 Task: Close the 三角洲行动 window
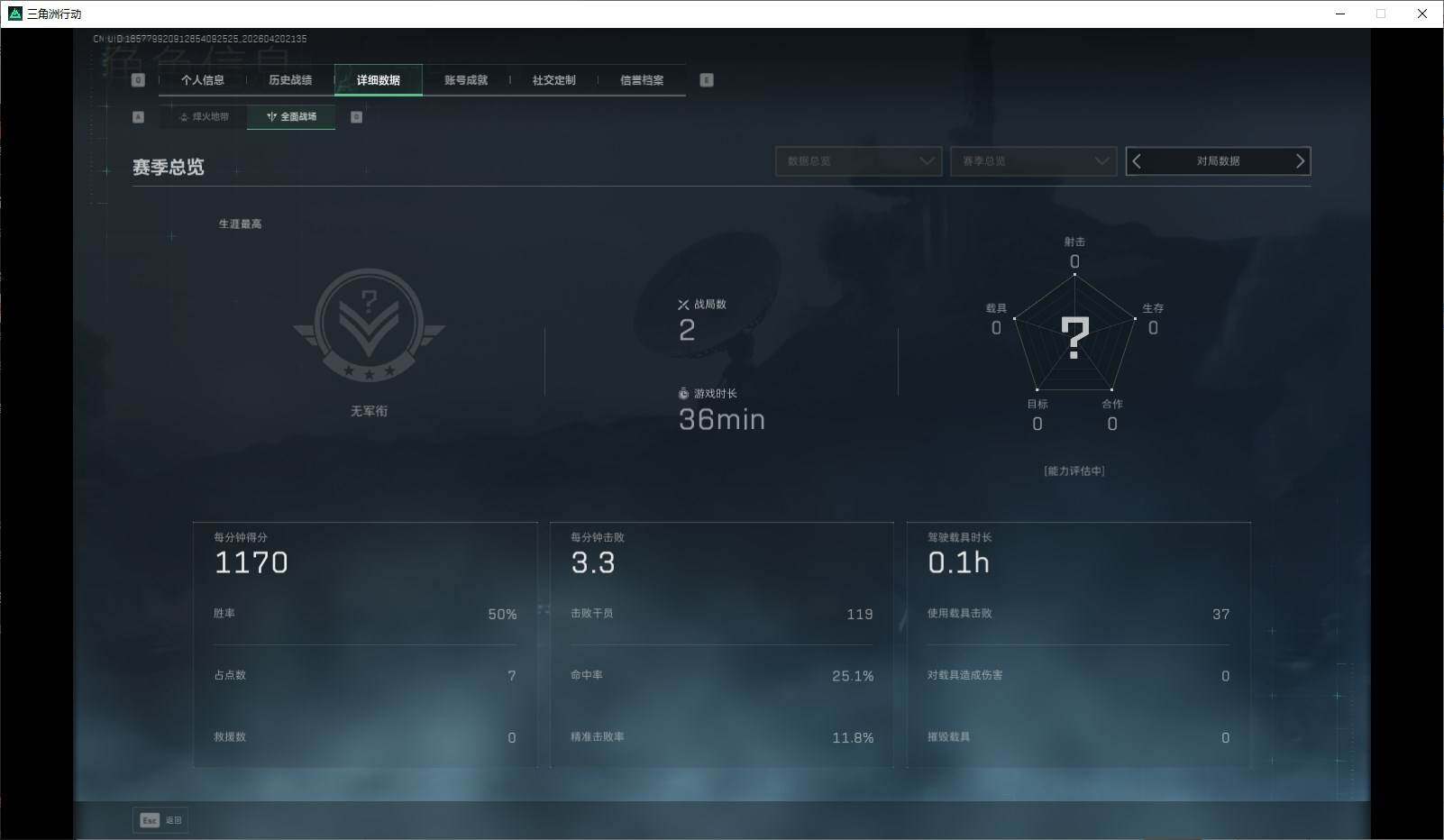click(1422, 14)
